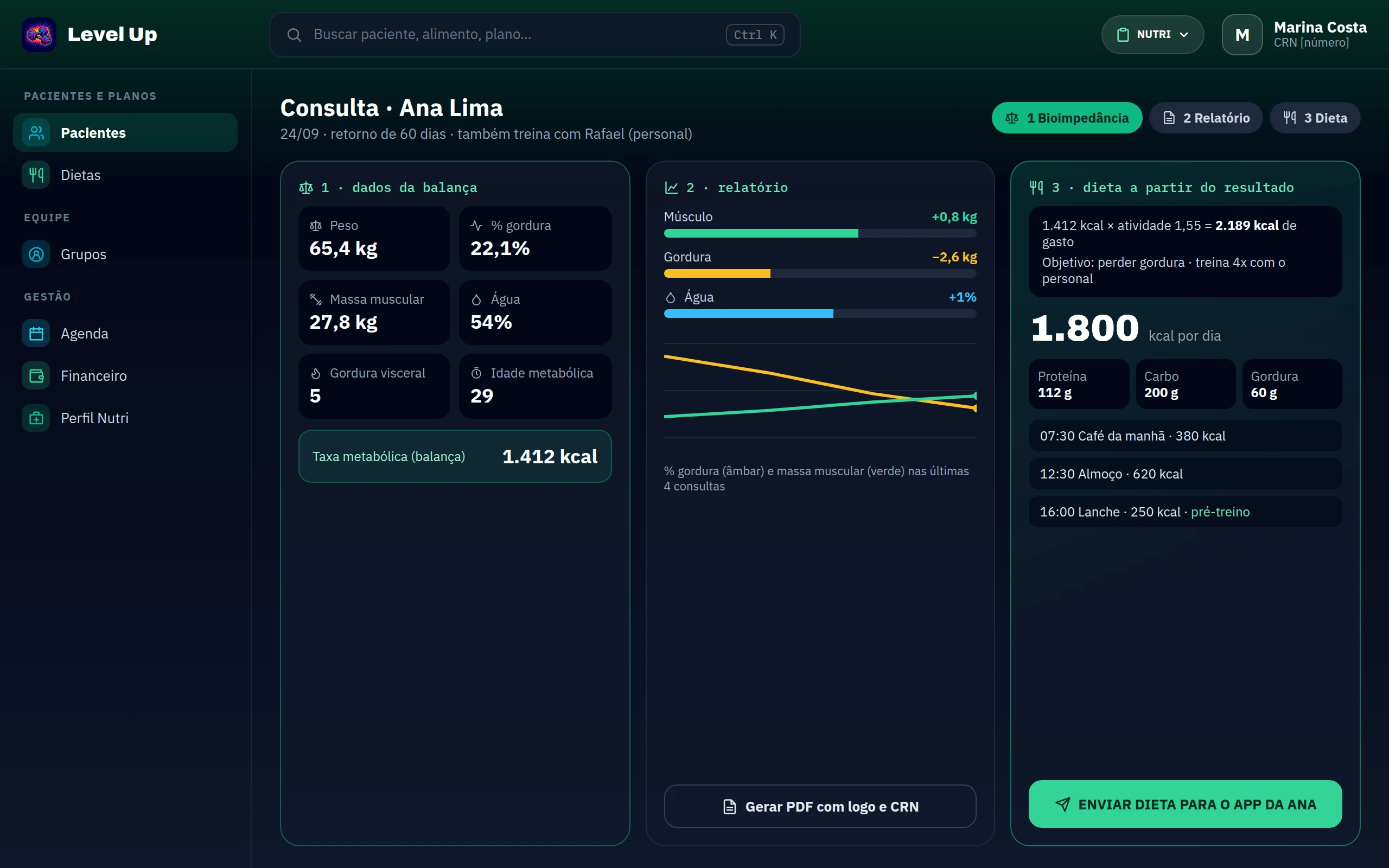Click the droplet icon in Água card
This screenshot has height=868, width=1389.
476,299
